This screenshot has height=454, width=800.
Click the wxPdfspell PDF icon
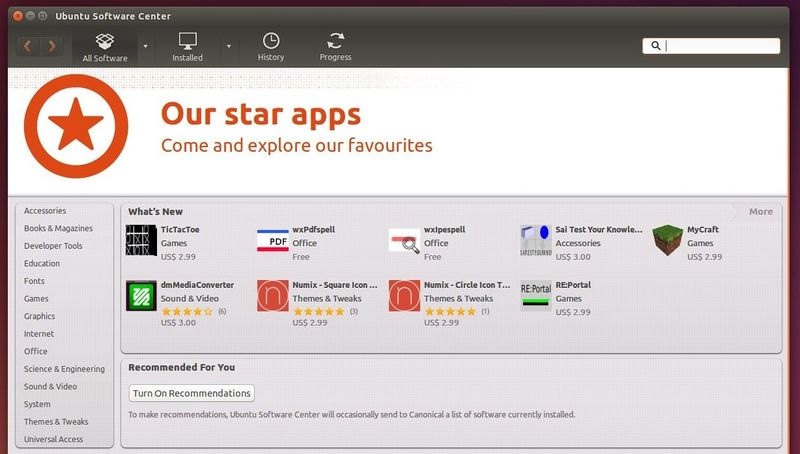point(272,241)
